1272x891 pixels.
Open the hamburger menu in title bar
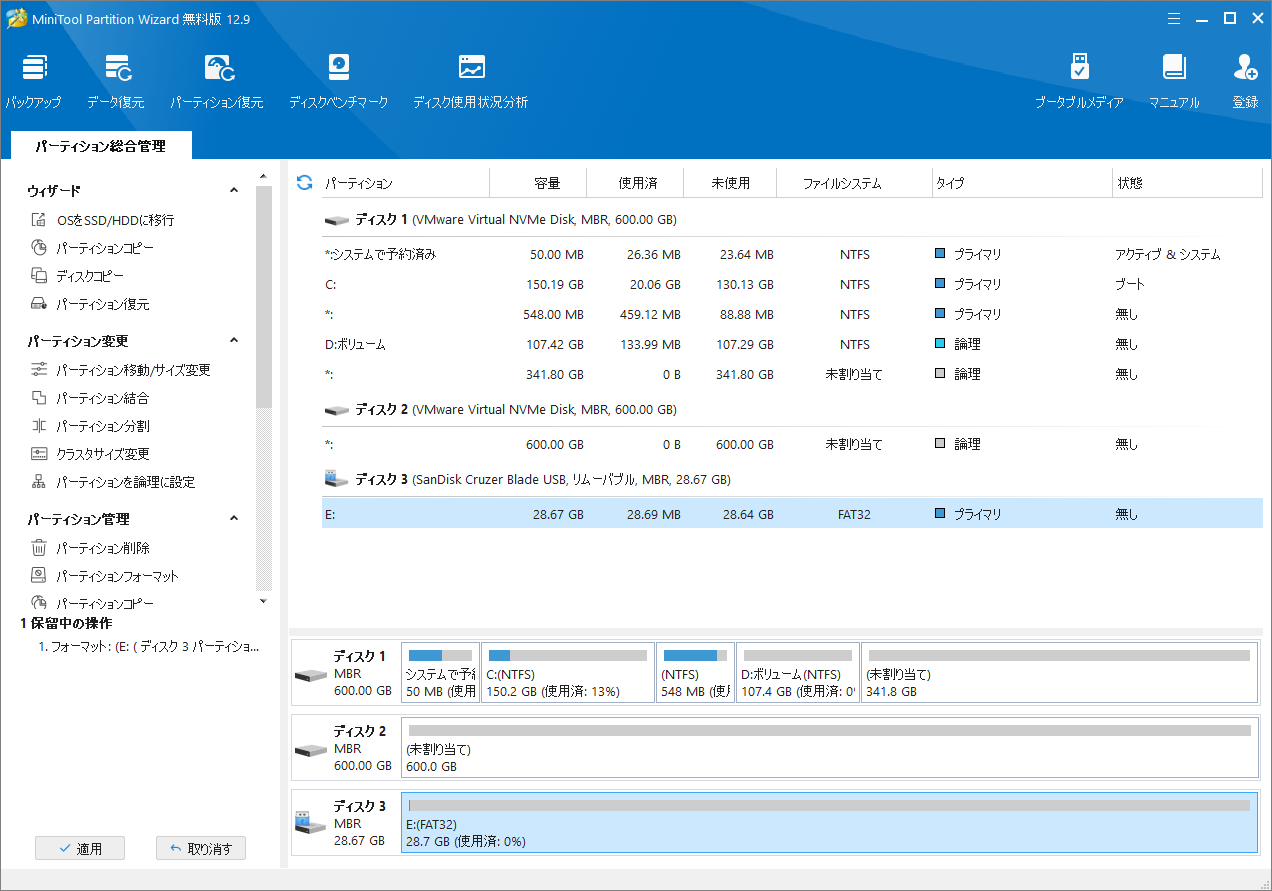tap(1174, 18)
